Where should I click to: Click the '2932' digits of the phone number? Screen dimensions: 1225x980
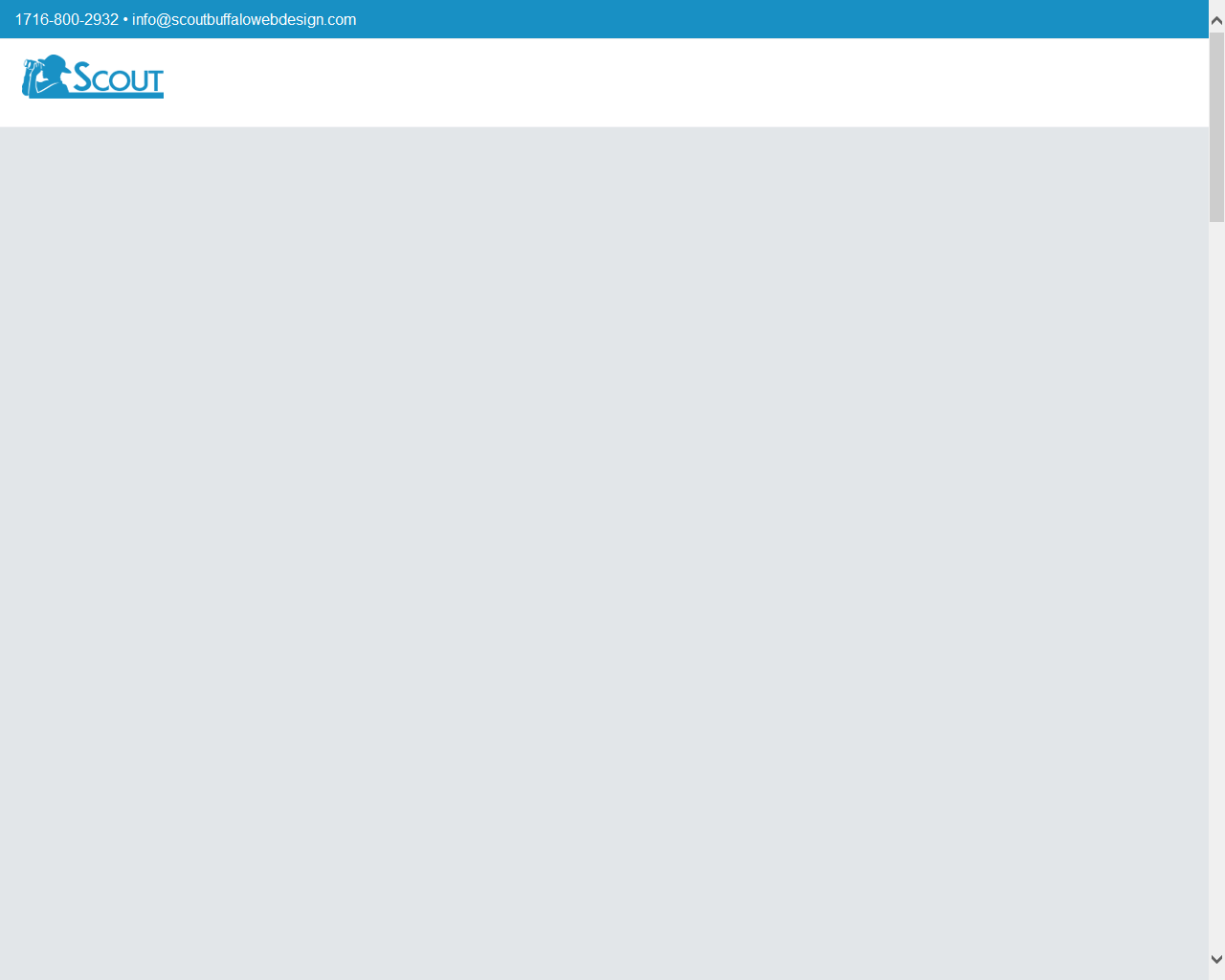tap(101, 19)
